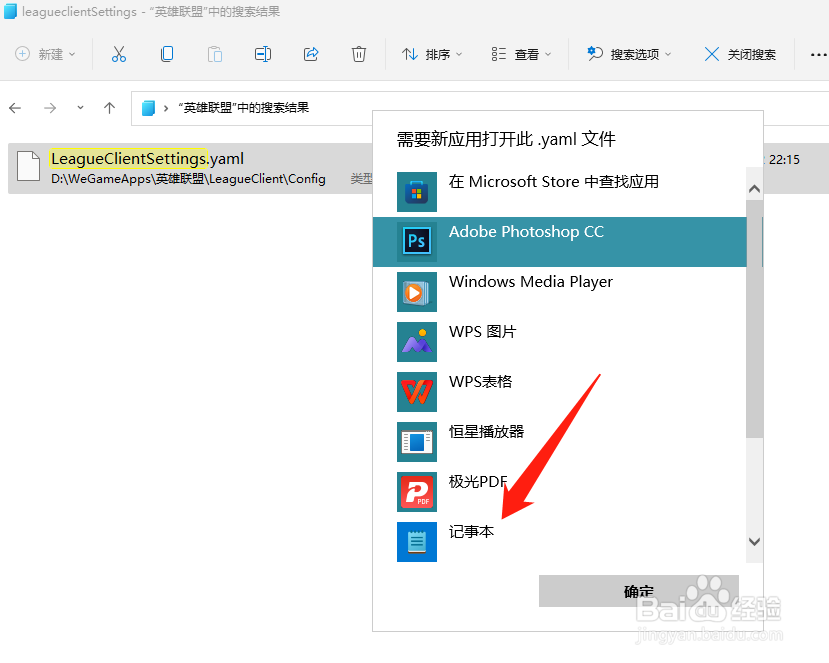Click the app list scrollbar thumb

point(754,319)
